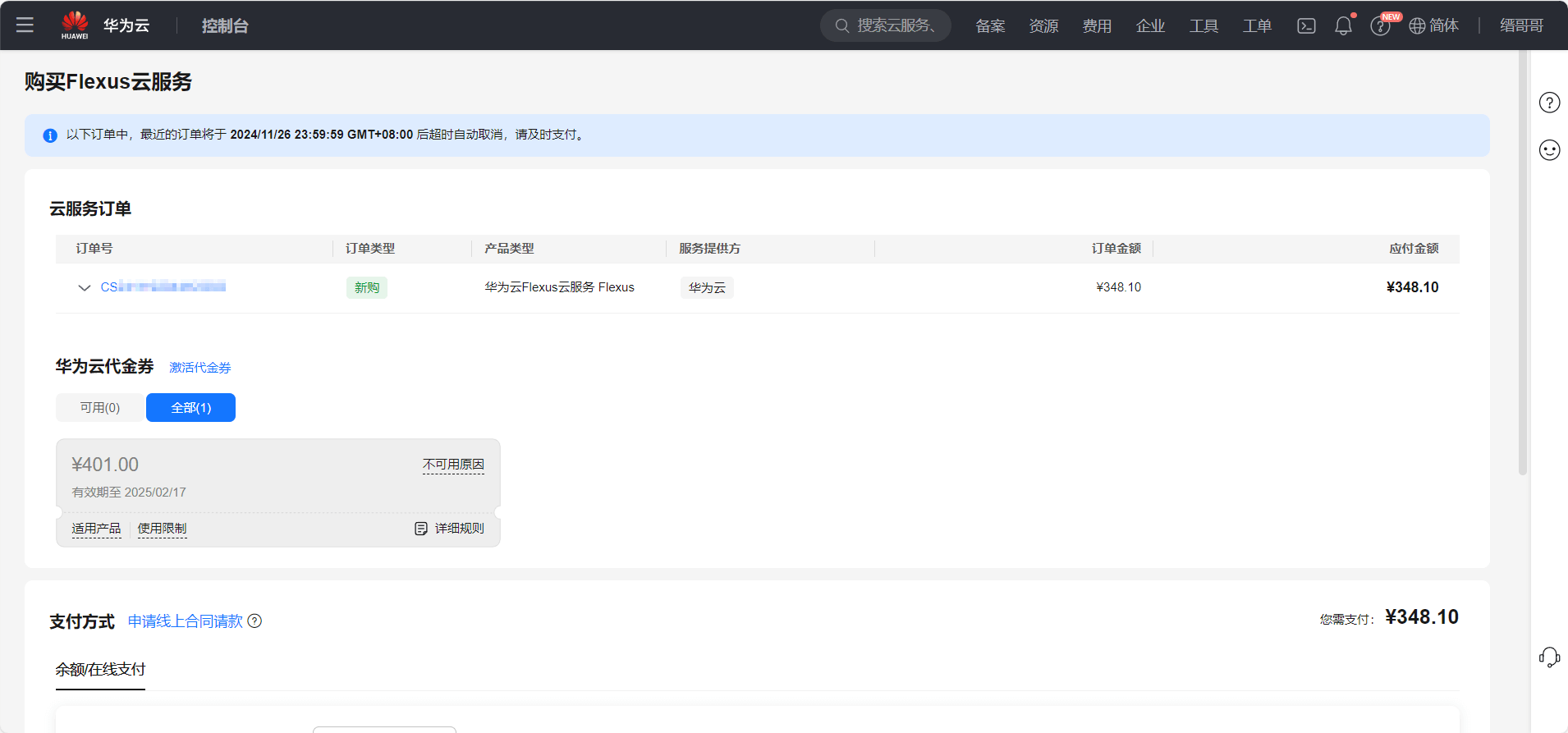This screenshot has height=733, width=1568.
Task: Open the 缙哥哥 account menu
Action: tap(1522, 26)
